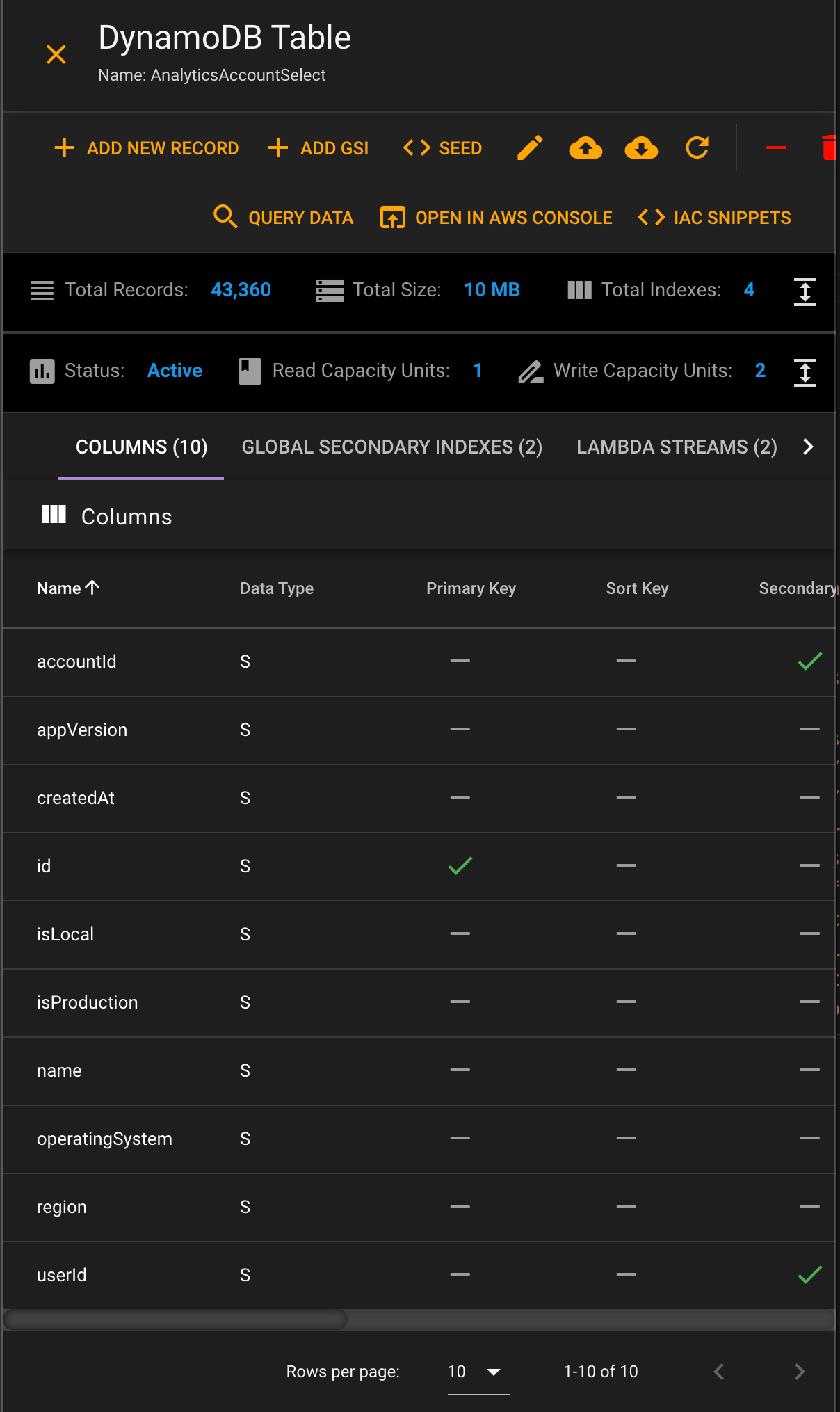Click Secondary column header
Screen dimensions: 840x1412
click(797, 588)
